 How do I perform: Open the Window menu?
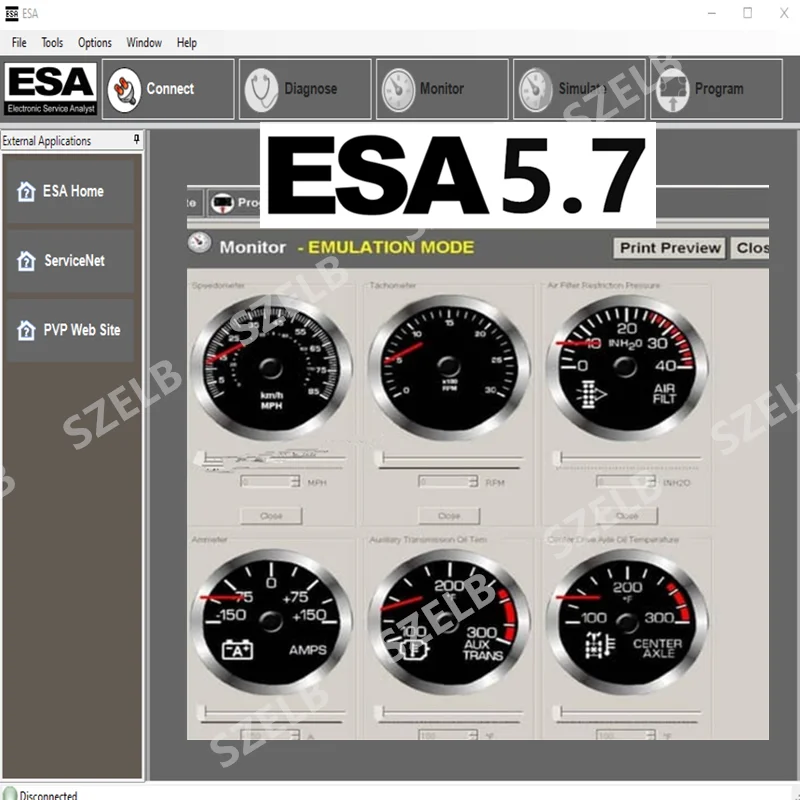[x=144, y=43]
